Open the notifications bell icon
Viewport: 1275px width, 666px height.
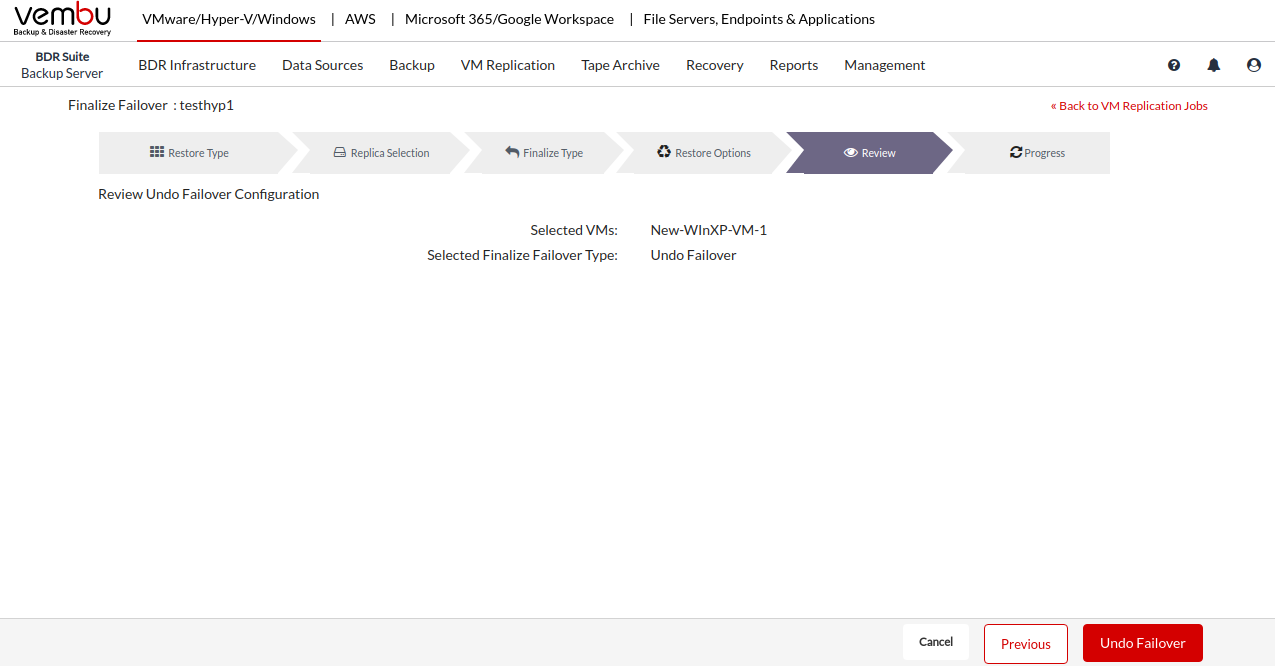pyautogui.click(x=1214, y=65)
